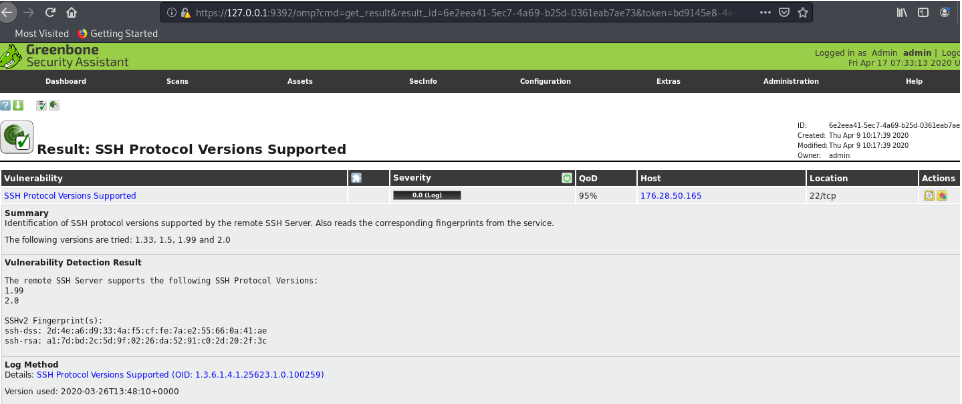Click the Log Method heading

[31, 365]
